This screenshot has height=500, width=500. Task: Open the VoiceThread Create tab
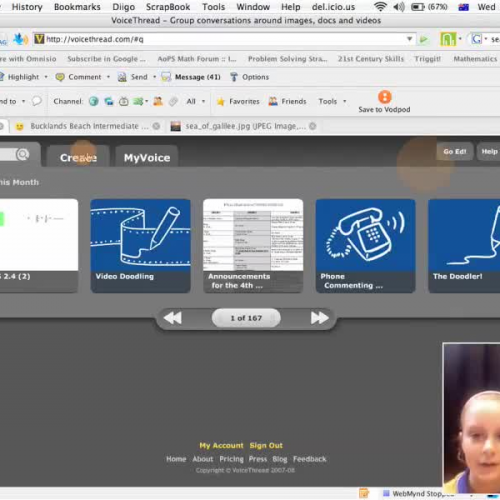click(79, 157)
